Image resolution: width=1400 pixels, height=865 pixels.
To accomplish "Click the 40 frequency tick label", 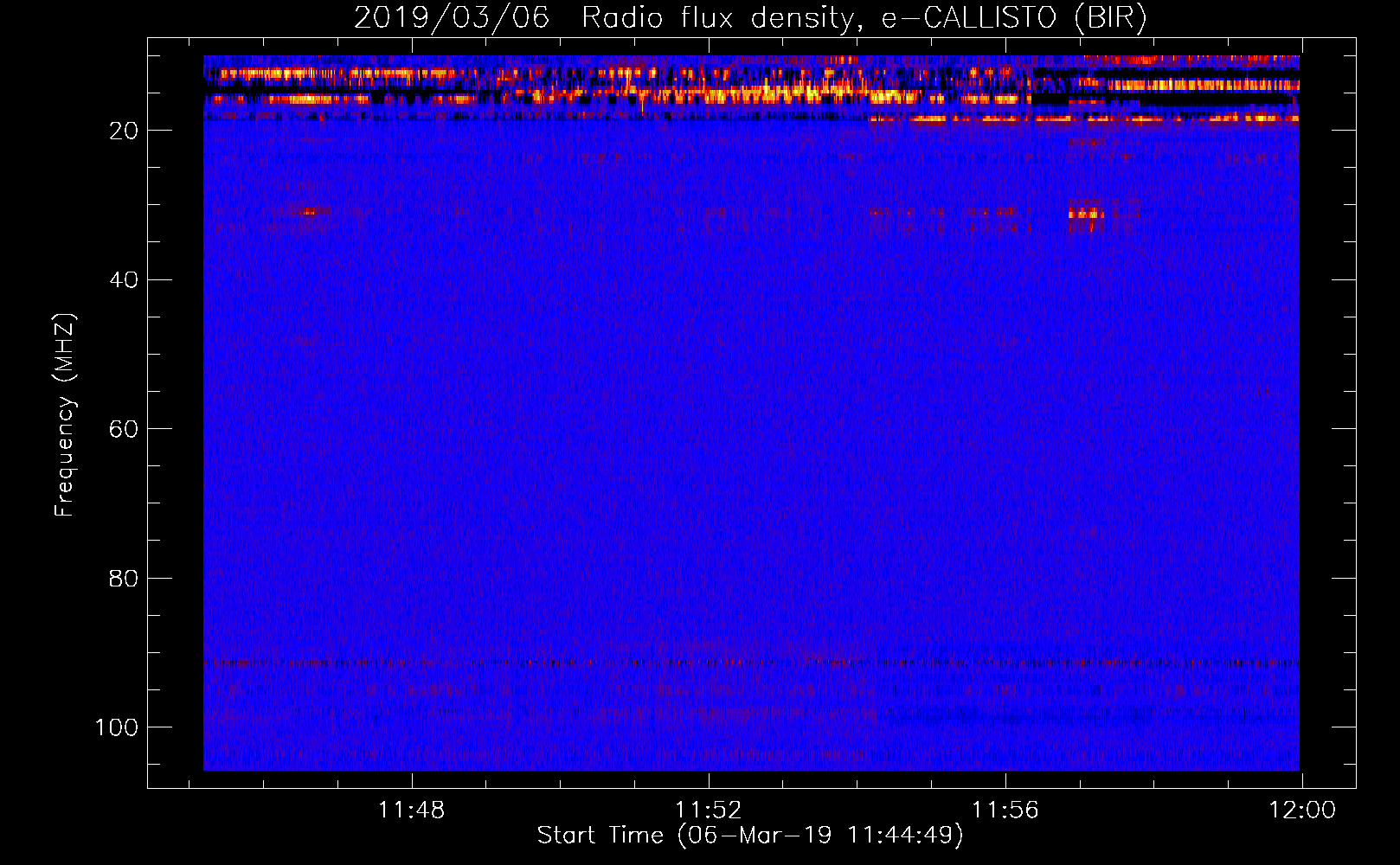I will pos(124,279).
